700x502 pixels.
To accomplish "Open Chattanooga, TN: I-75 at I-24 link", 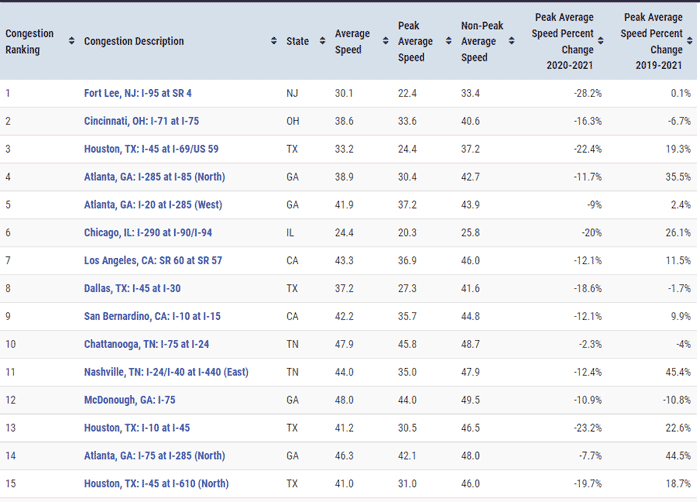I will pos(146,344).
